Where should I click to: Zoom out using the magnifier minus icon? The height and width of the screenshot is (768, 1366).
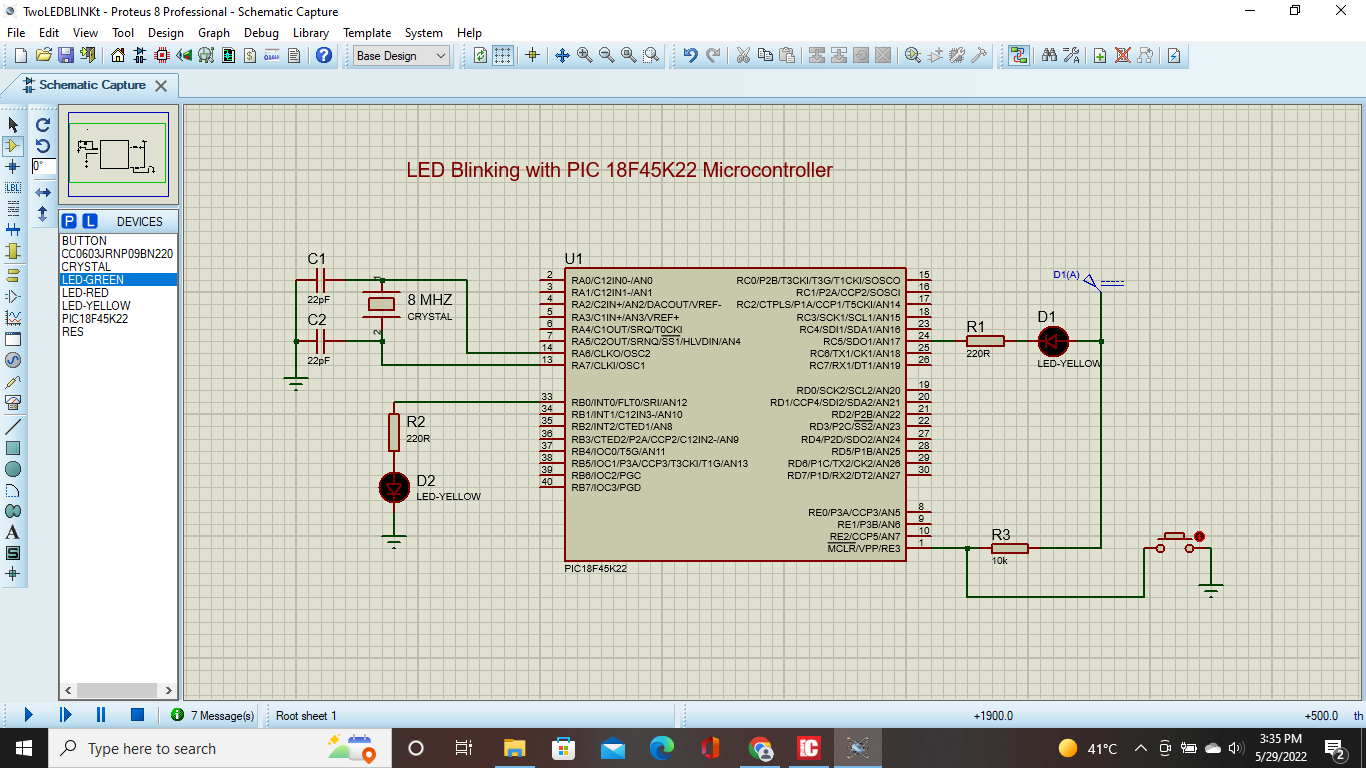(x=606, y=56)
